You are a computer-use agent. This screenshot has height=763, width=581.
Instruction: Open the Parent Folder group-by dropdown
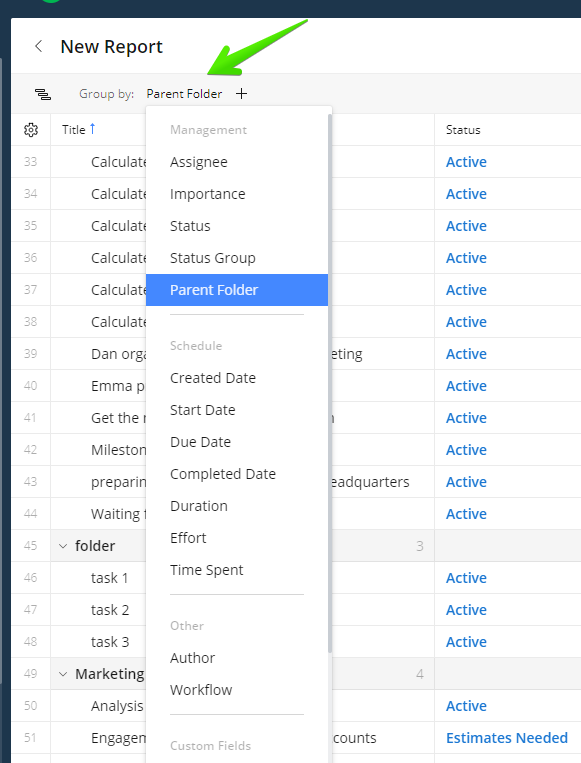coord(184,94)
